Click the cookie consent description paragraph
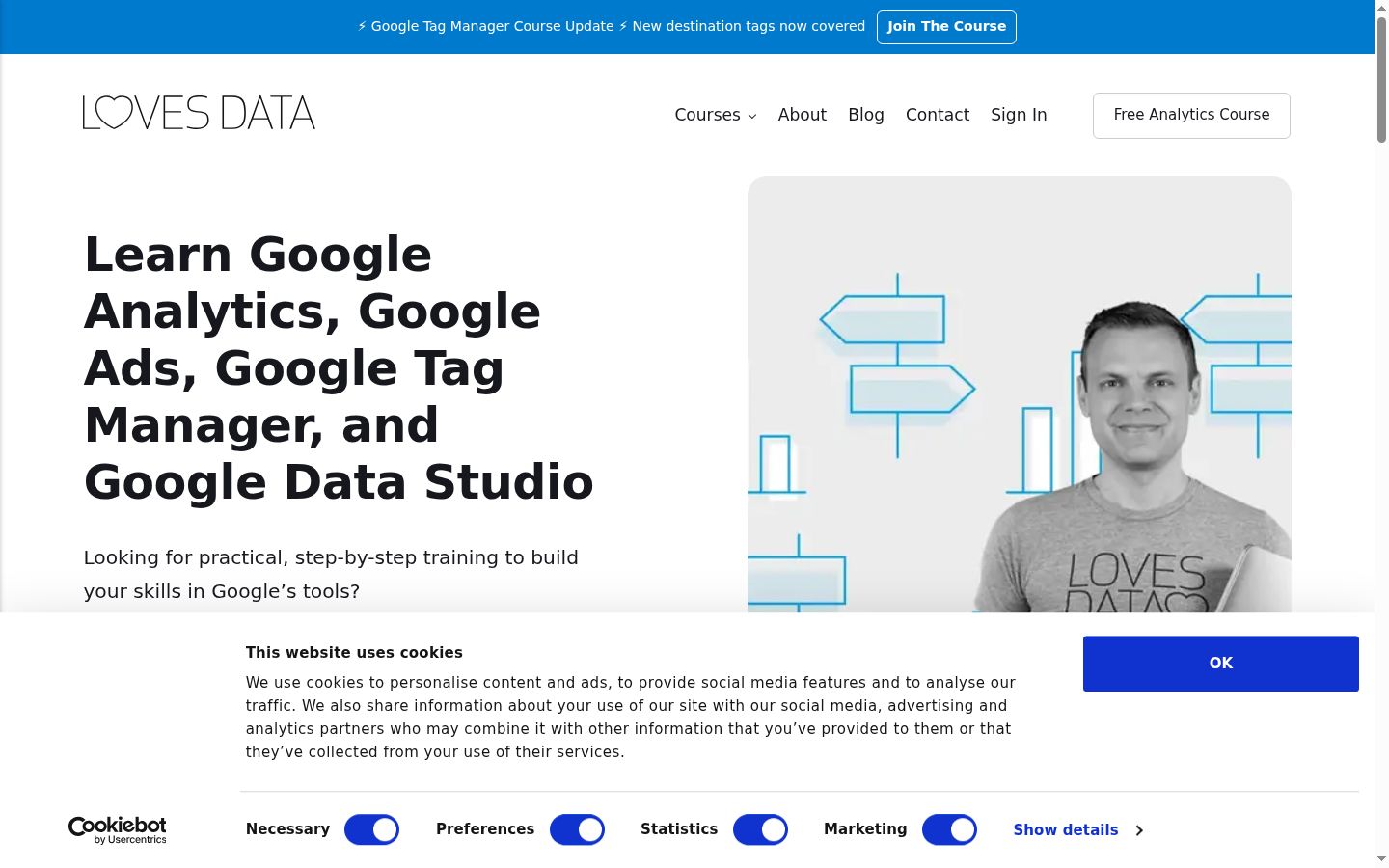Viewport: 1389px width, 868px height. tap(631, 718)
